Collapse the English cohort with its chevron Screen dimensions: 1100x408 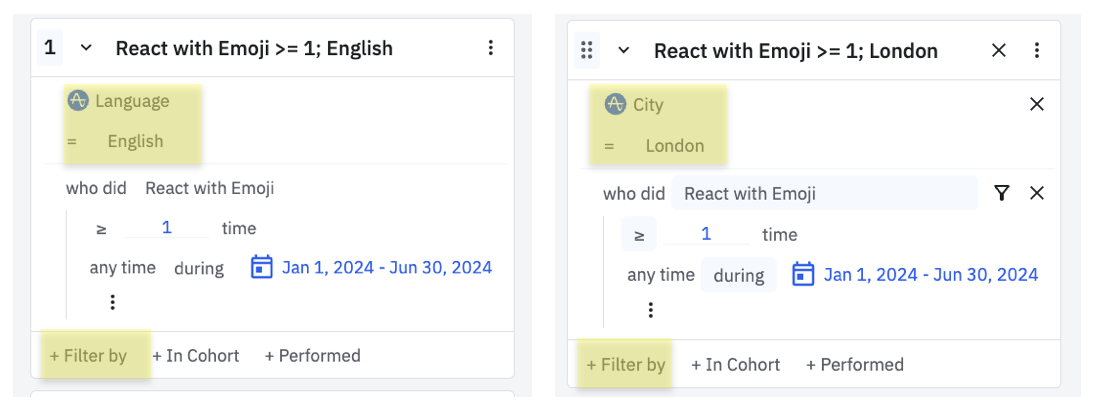click(x=86, y=48)
